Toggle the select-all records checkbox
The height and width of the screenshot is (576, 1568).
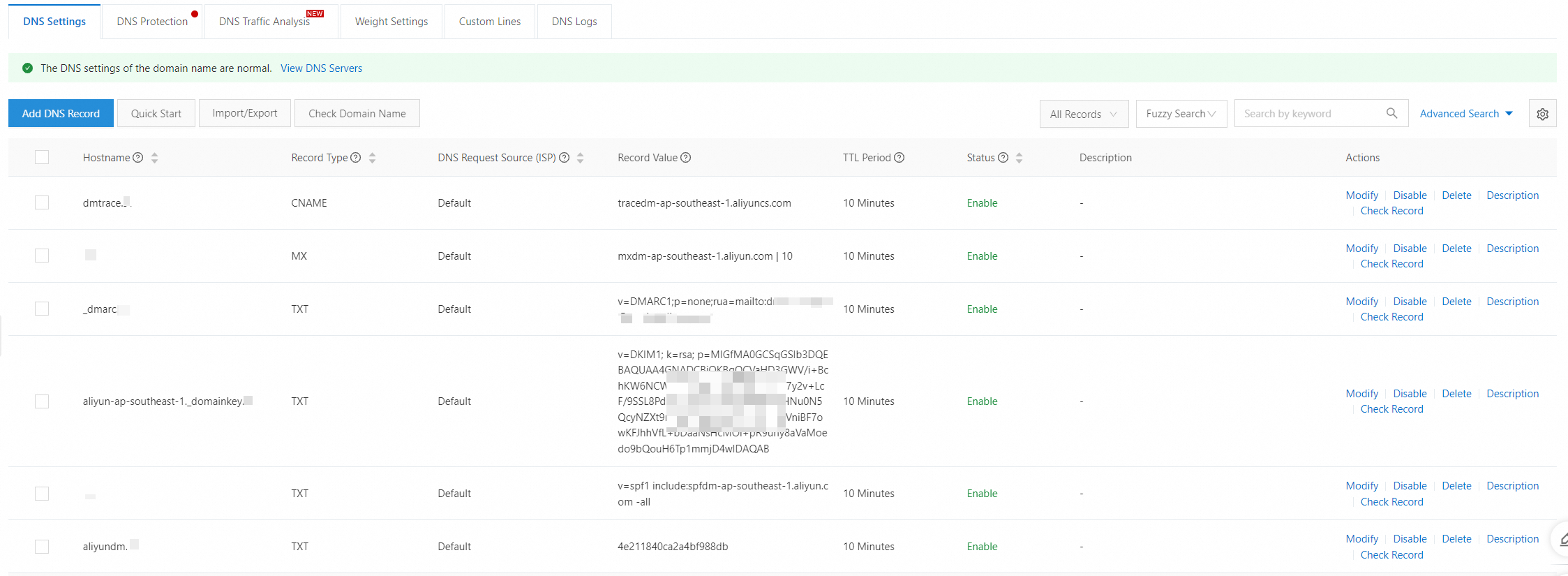click(x=42, y=157)
